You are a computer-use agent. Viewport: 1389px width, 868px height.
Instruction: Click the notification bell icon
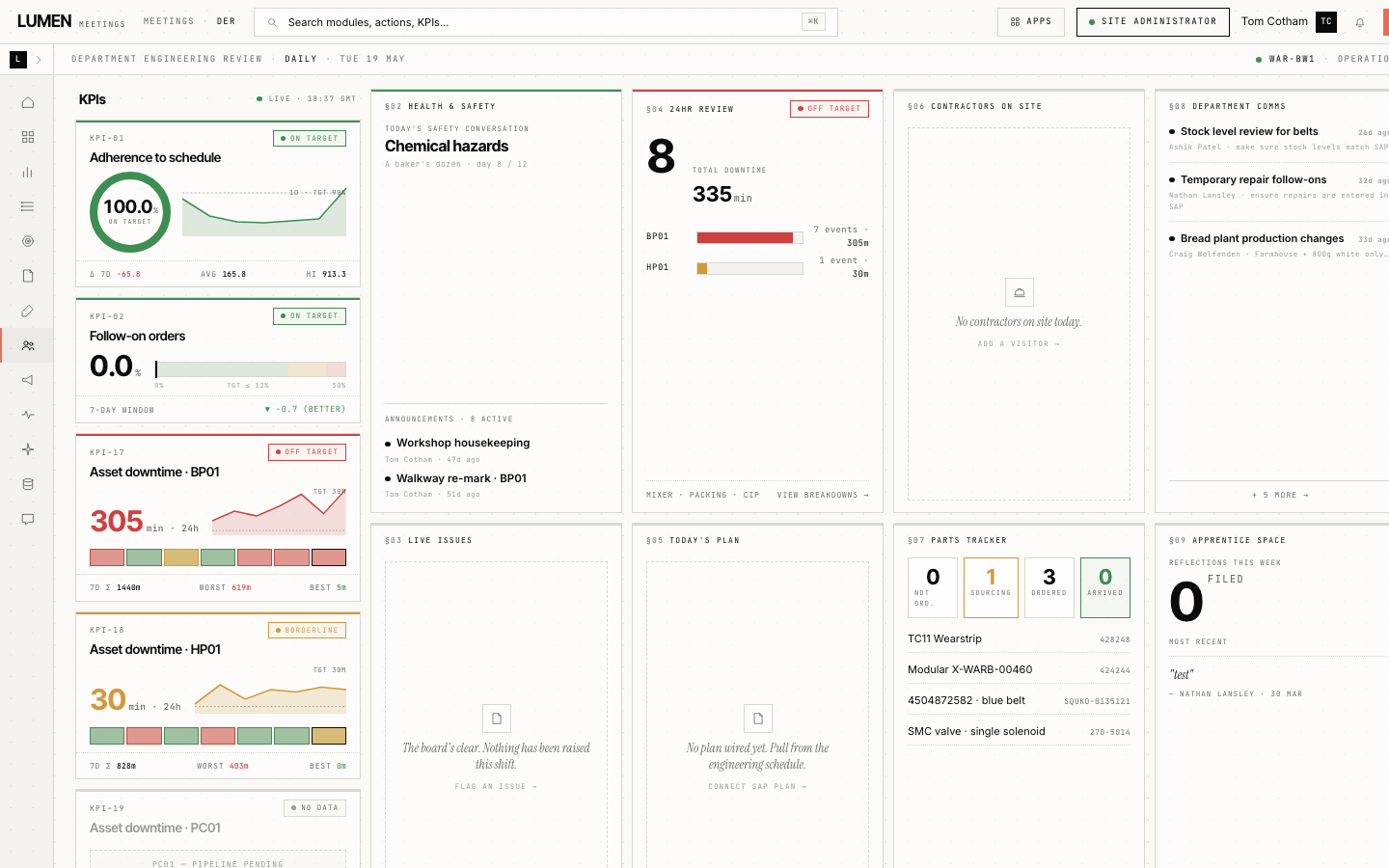coord(1360,22)
